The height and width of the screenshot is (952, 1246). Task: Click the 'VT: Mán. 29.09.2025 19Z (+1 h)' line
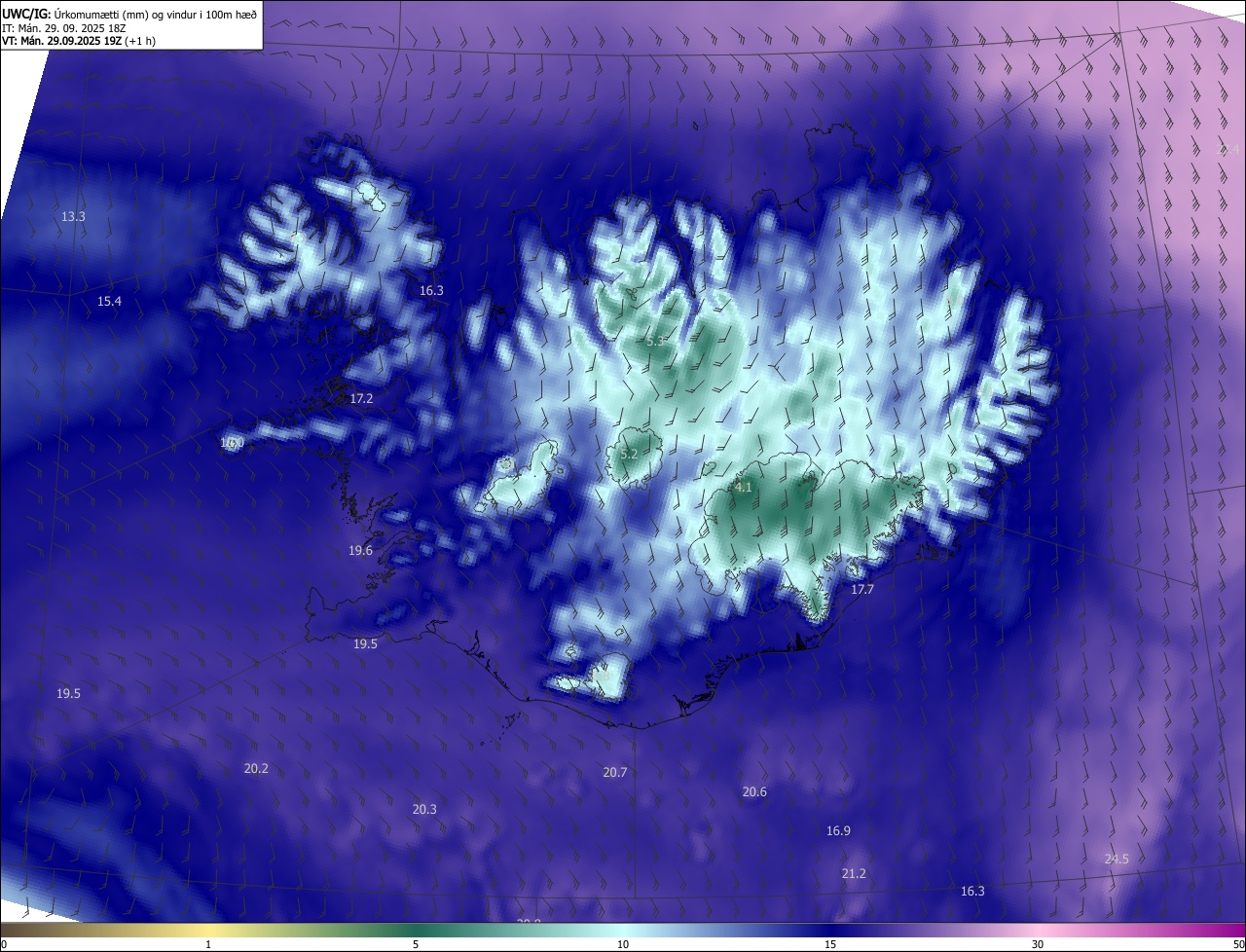click(79, 41)
